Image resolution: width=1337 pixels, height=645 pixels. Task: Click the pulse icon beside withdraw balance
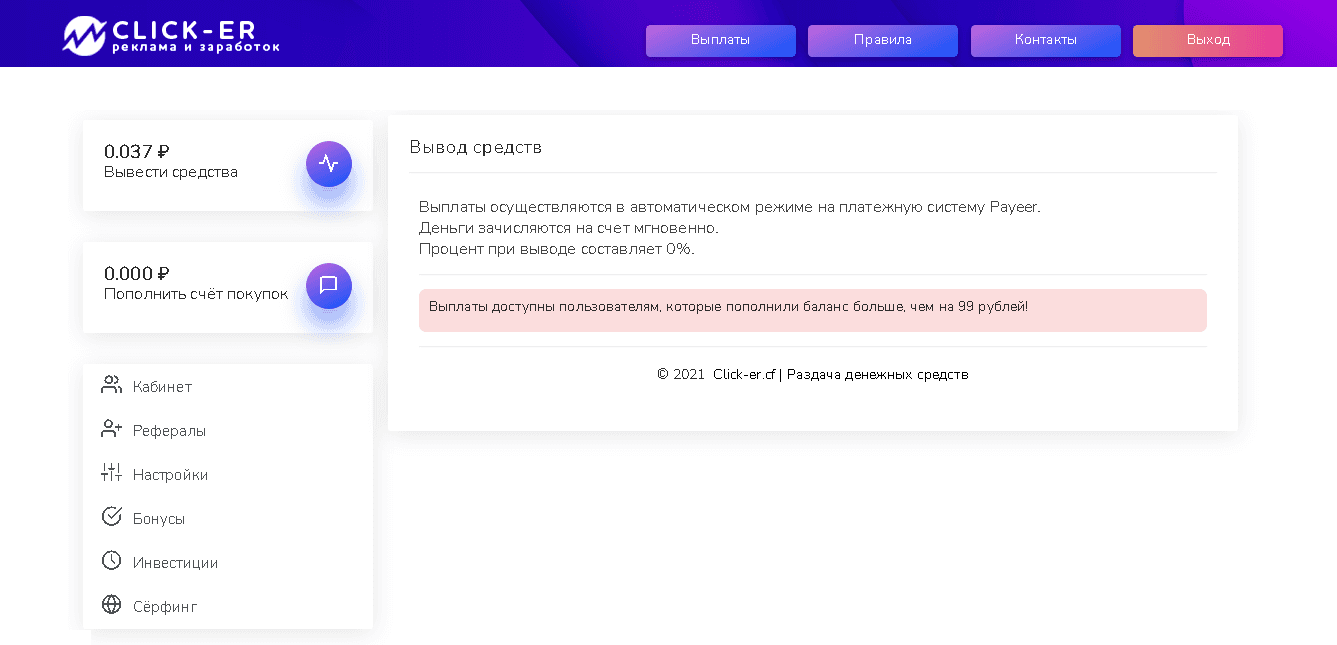point(328,164)
